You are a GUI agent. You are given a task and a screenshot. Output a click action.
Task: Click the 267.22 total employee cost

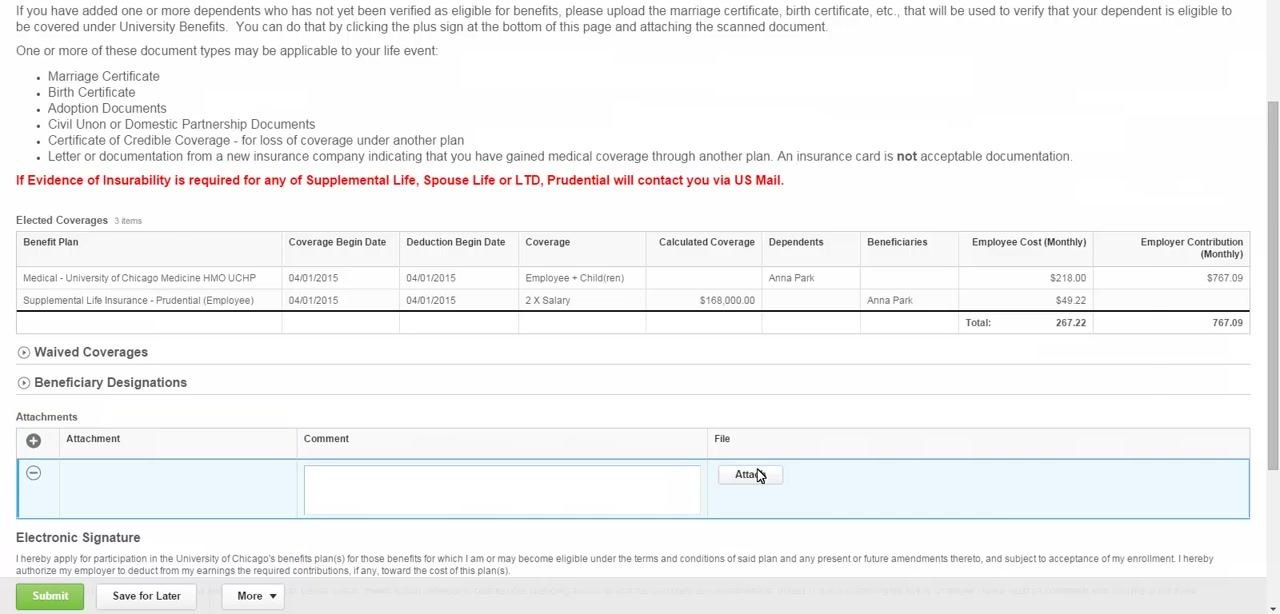[1071, 323]
